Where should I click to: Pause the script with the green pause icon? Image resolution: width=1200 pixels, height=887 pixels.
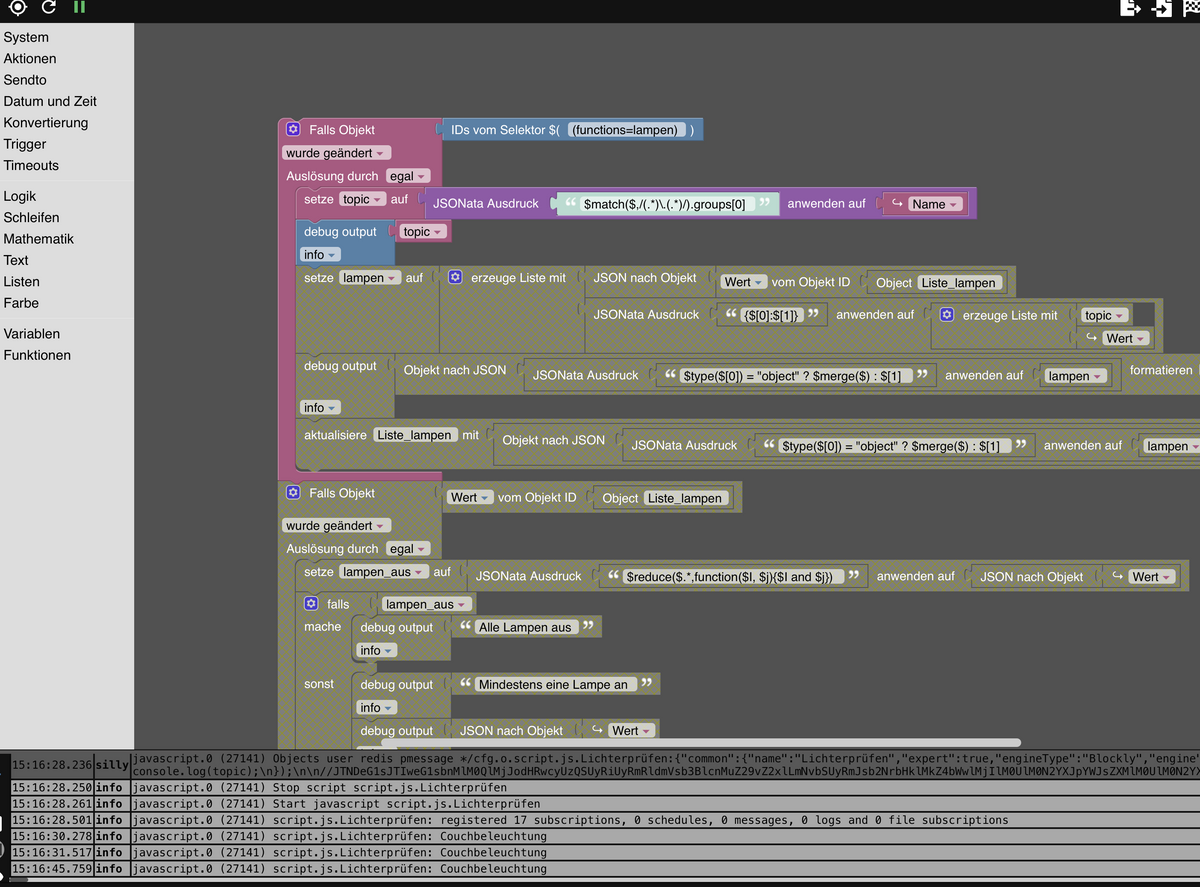point(79,8)
